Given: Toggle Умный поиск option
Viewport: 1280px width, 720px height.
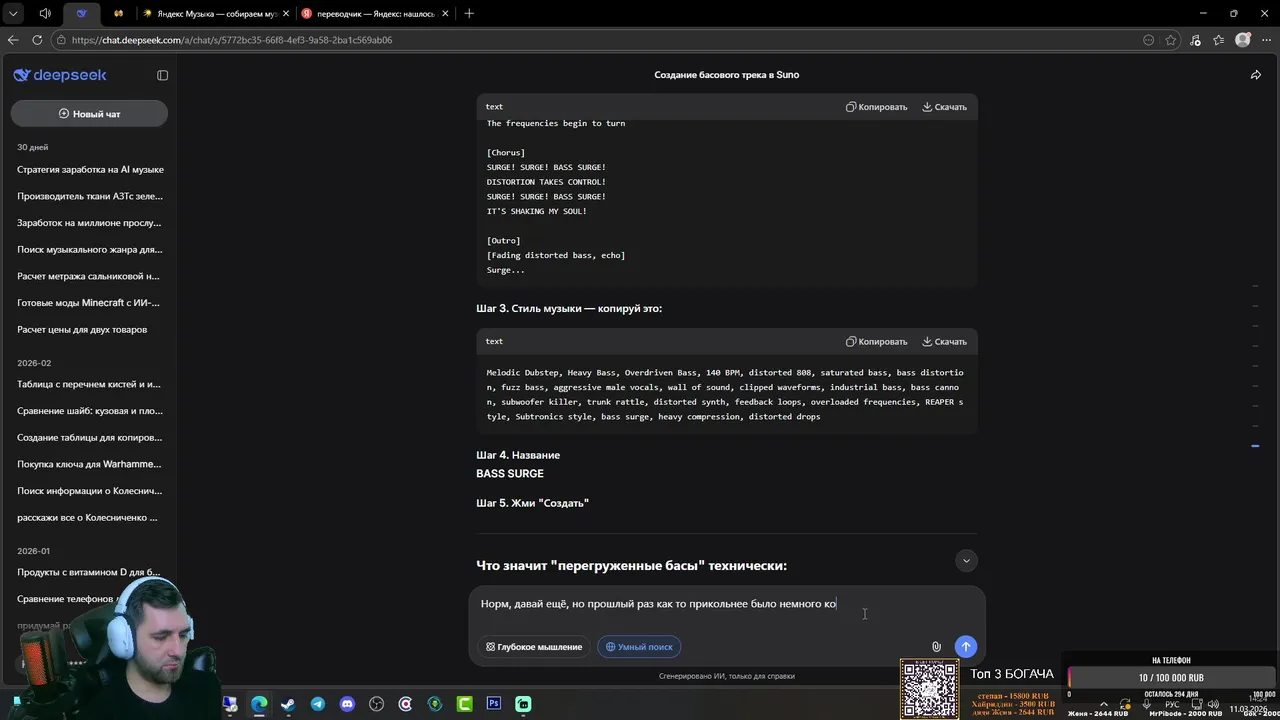Looking at the screenshot, I should (x=639, y=647).
